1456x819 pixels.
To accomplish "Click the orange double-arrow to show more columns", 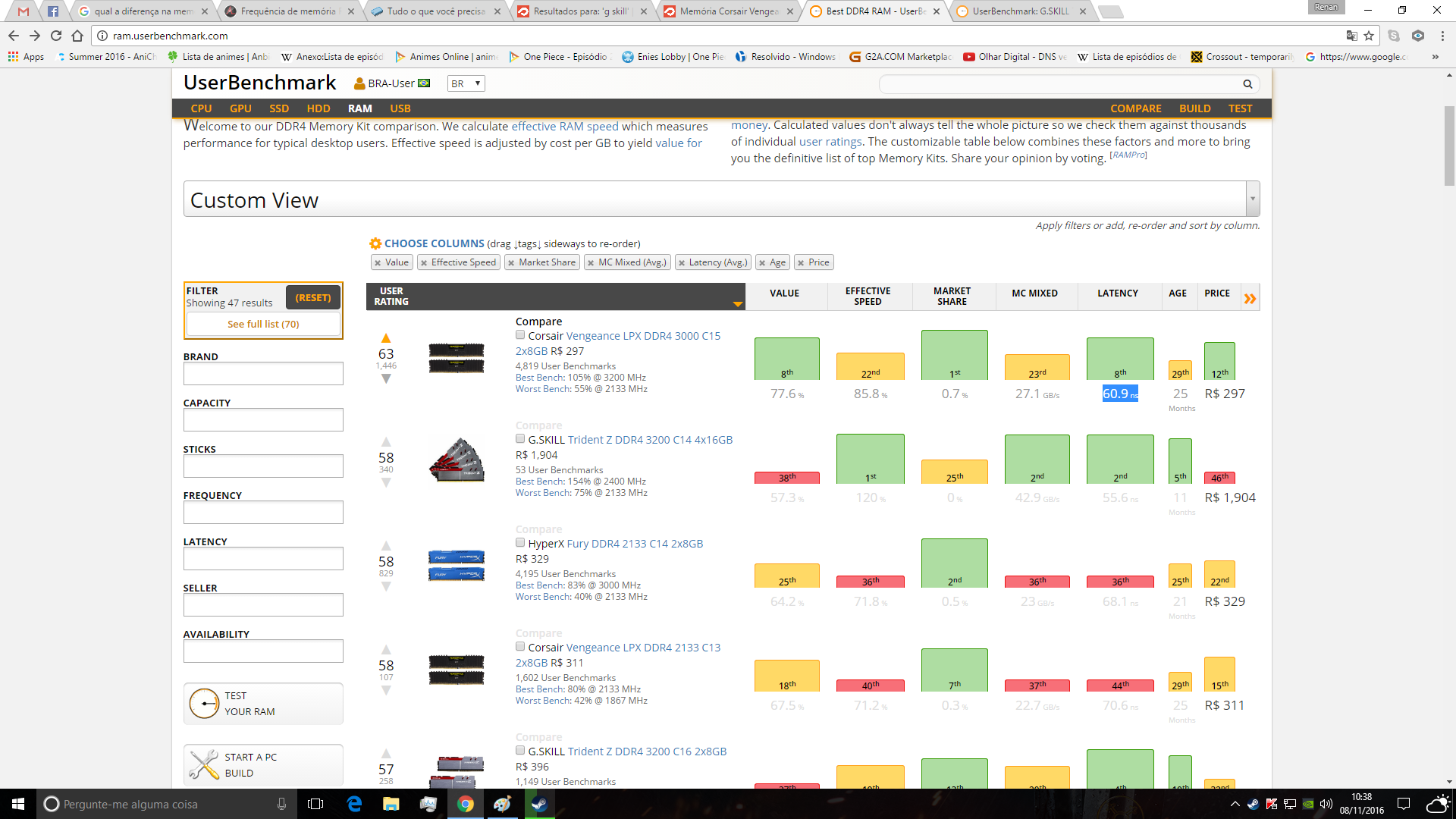I will click(1250, 299).
